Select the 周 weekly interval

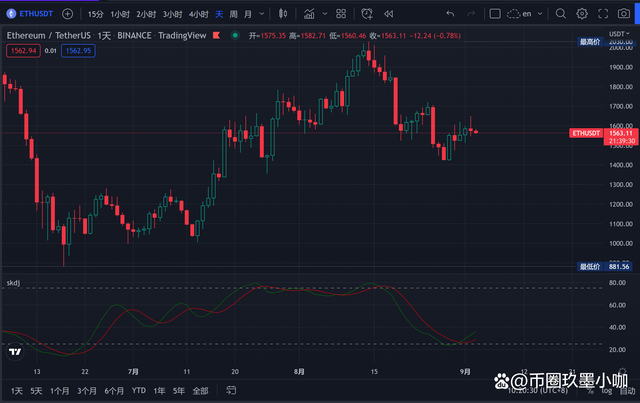tap(233, 14)
